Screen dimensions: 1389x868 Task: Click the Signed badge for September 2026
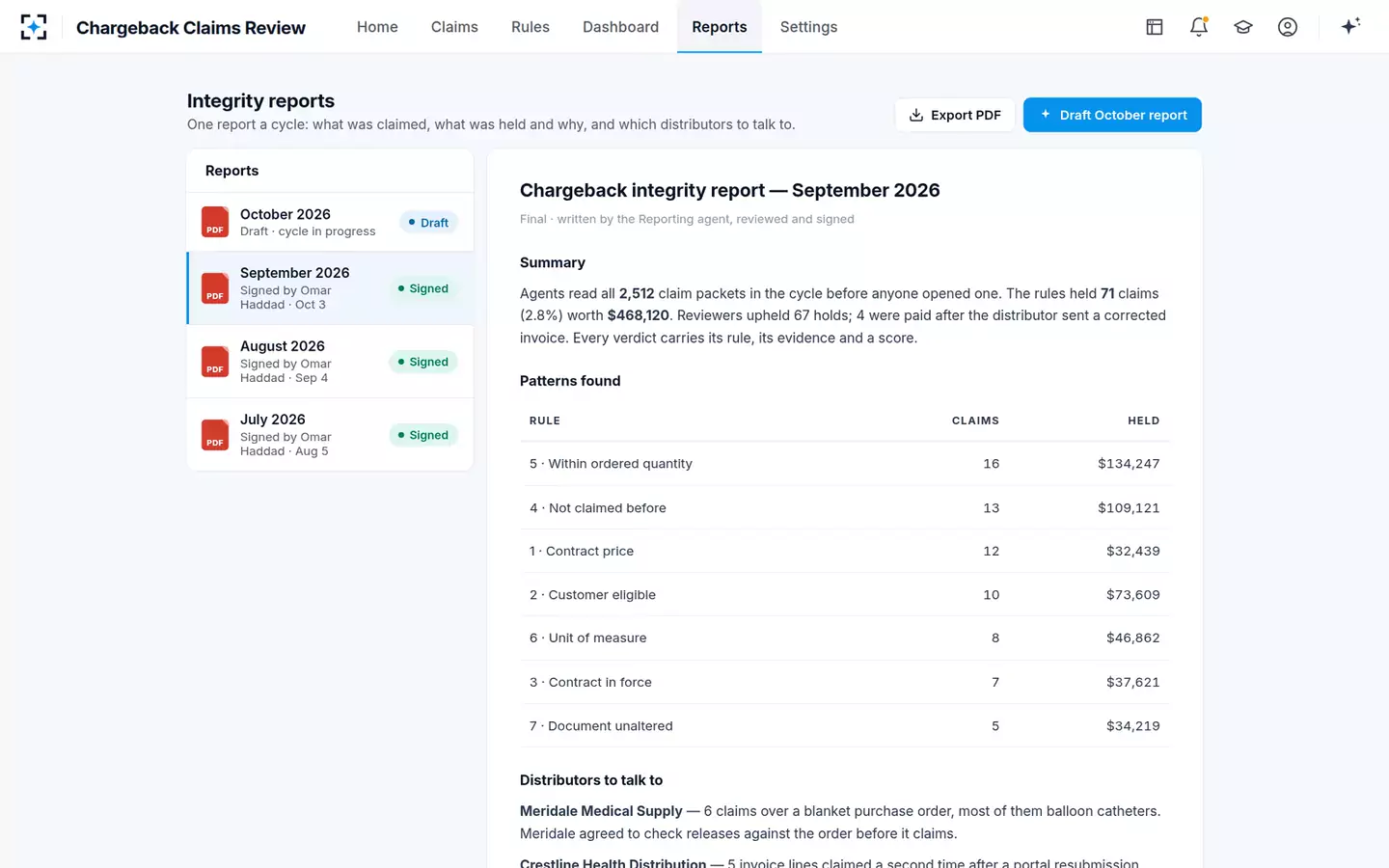(x=423, y=288)
